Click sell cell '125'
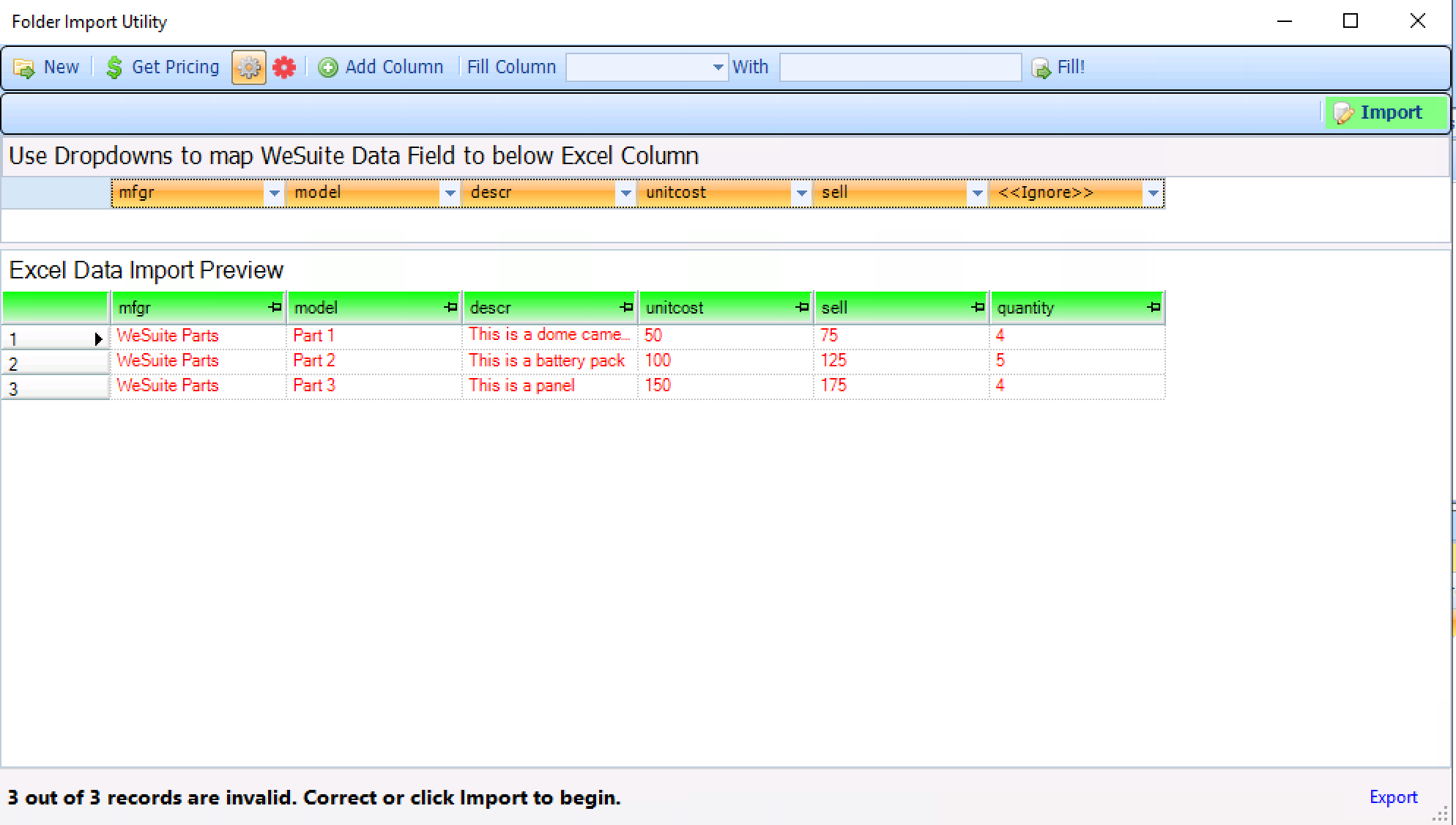 tap(902, 361)
